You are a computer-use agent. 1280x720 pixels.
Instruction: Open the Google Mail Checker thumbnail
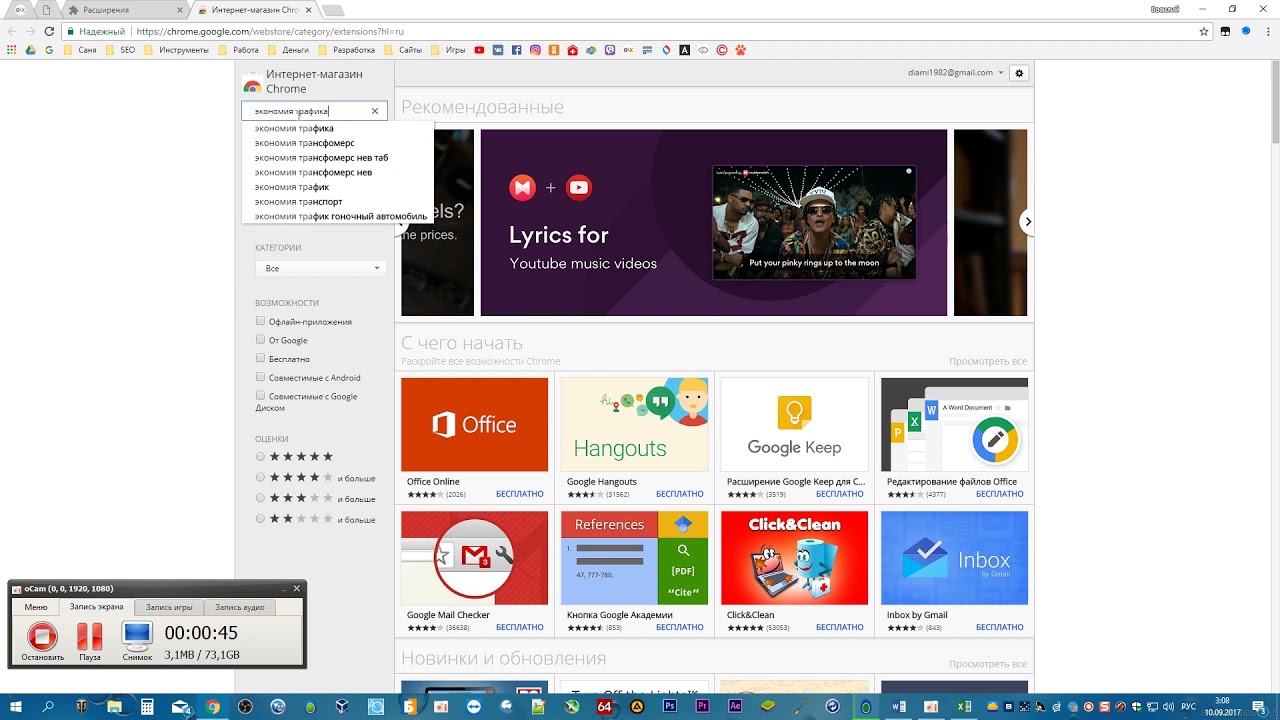pos(474,558)
